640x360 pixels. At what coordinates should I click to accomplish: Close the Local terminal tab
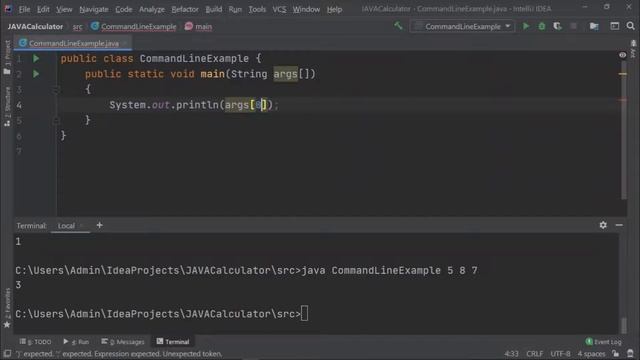(82, 226)
